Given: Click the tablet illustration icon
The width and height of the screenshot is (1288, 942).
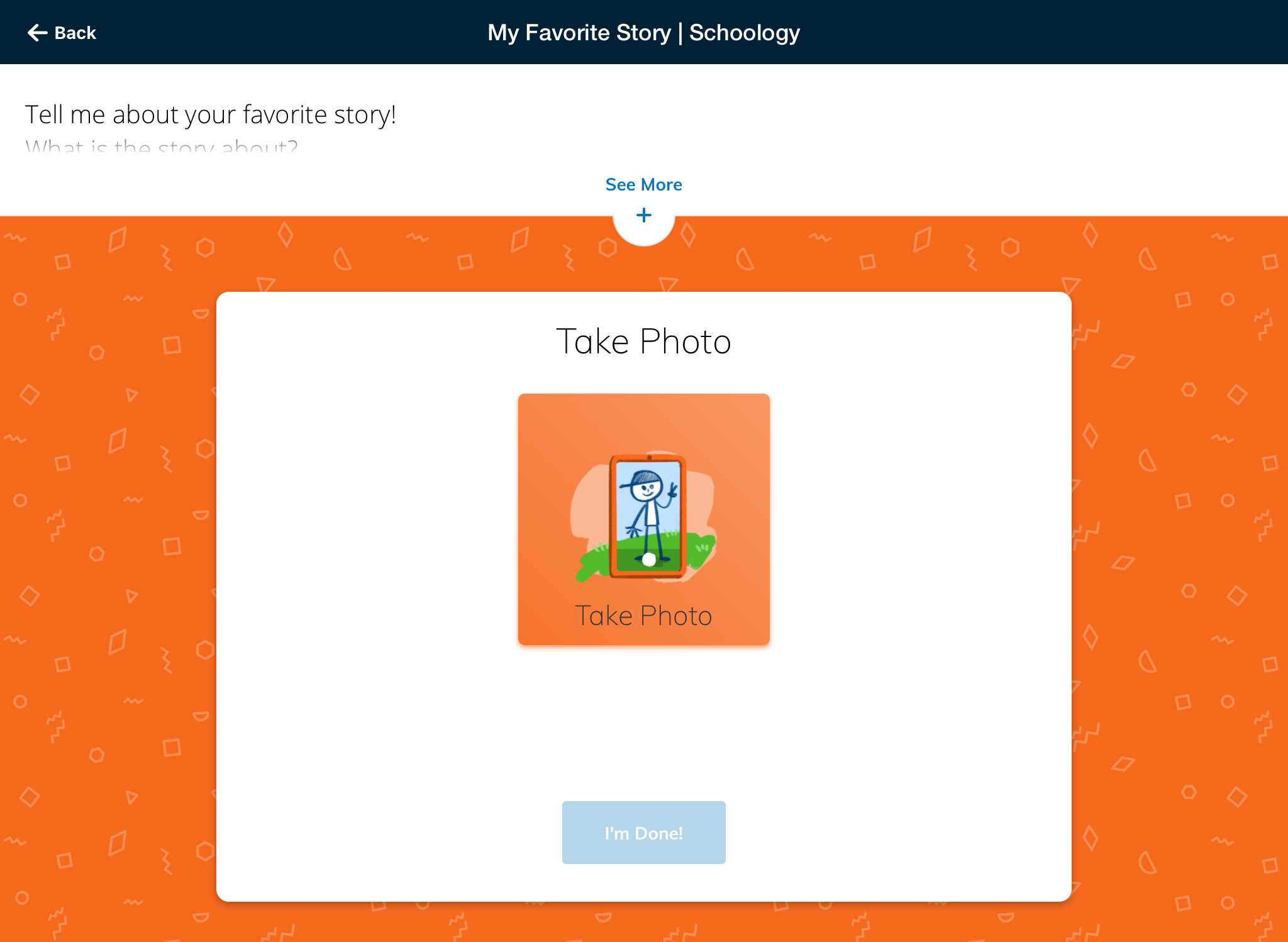Looking at the screenshot, I should click(x=647, y=517).
